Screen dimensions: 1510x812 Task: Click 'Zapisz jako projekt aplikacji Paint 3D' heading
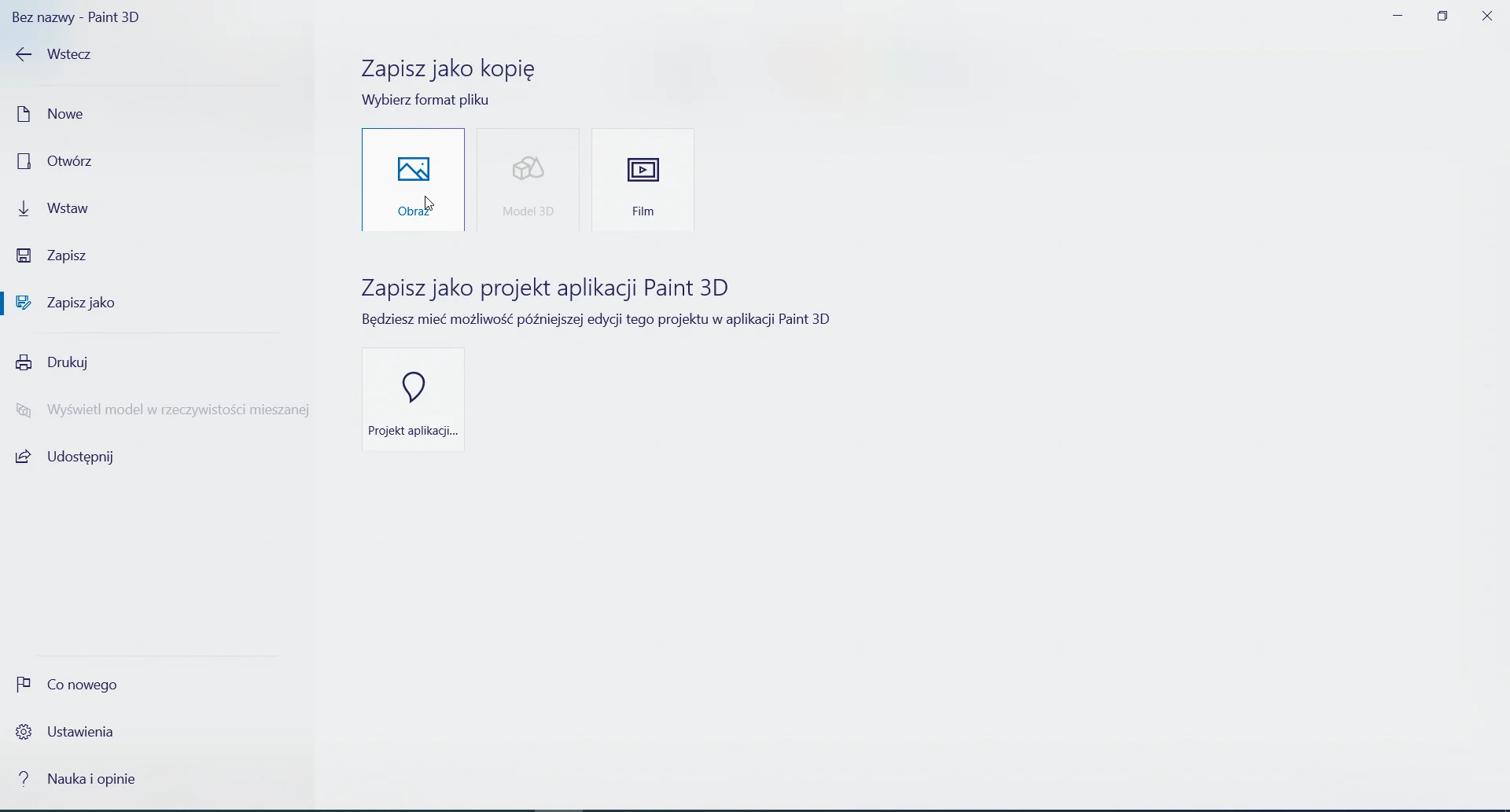[x=545, y=288]
